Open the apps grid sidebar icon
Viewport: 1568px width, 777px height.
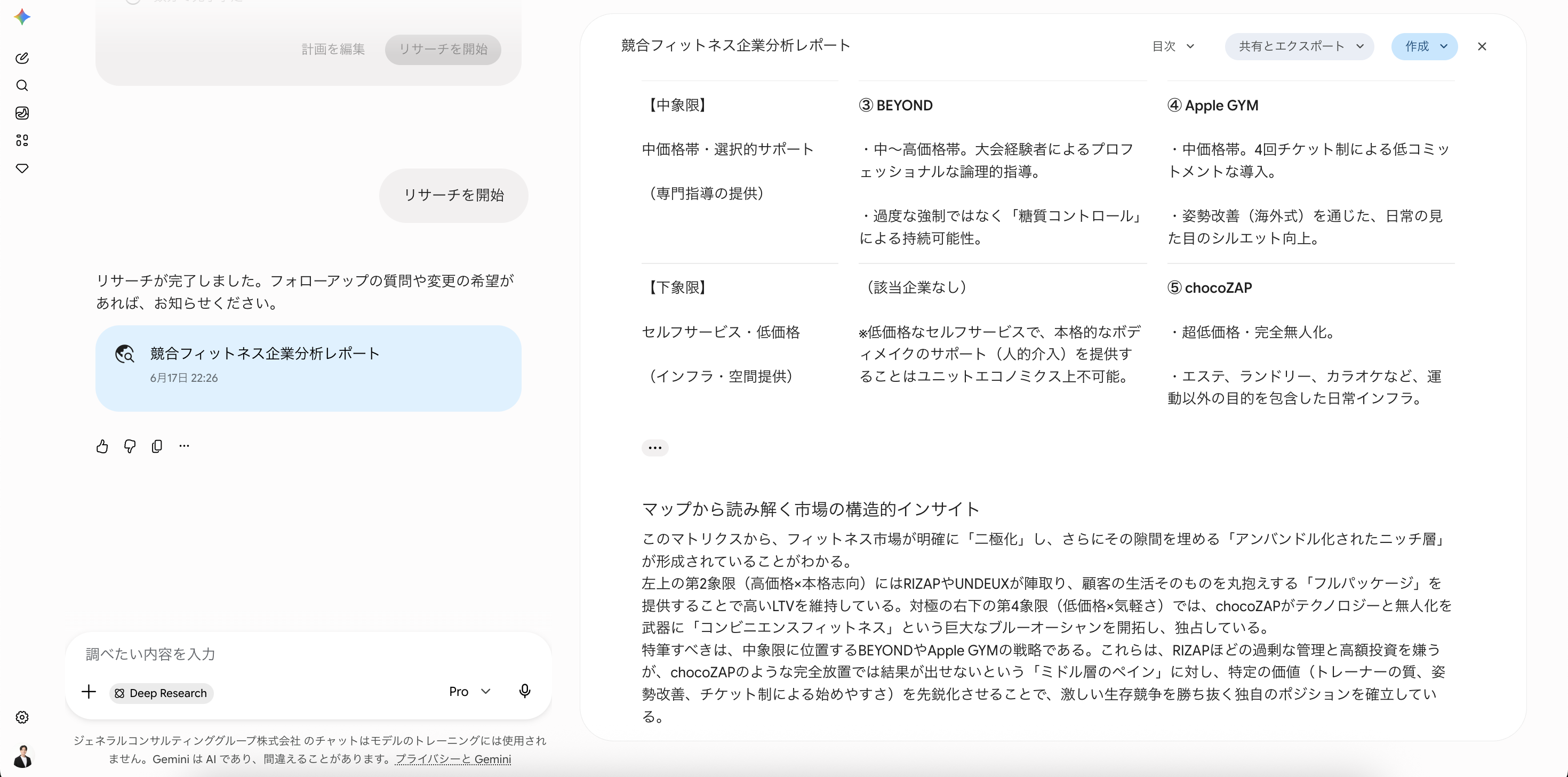coord(22,141)
